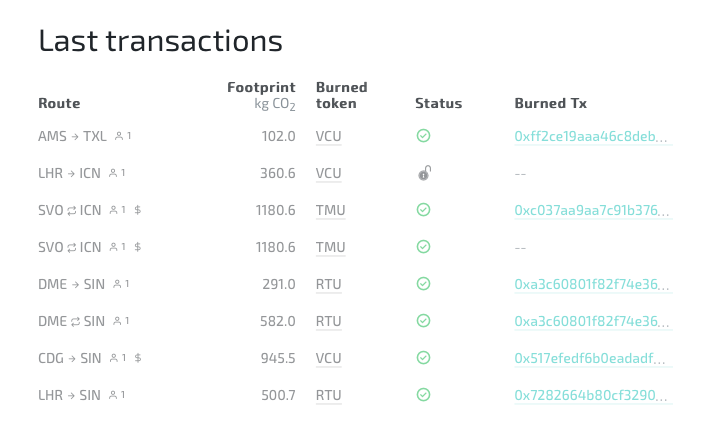Open burned transaction 0x7282664b80cf3290 link
The width and height of the screenshot is (712, 444).
(591, 395)
